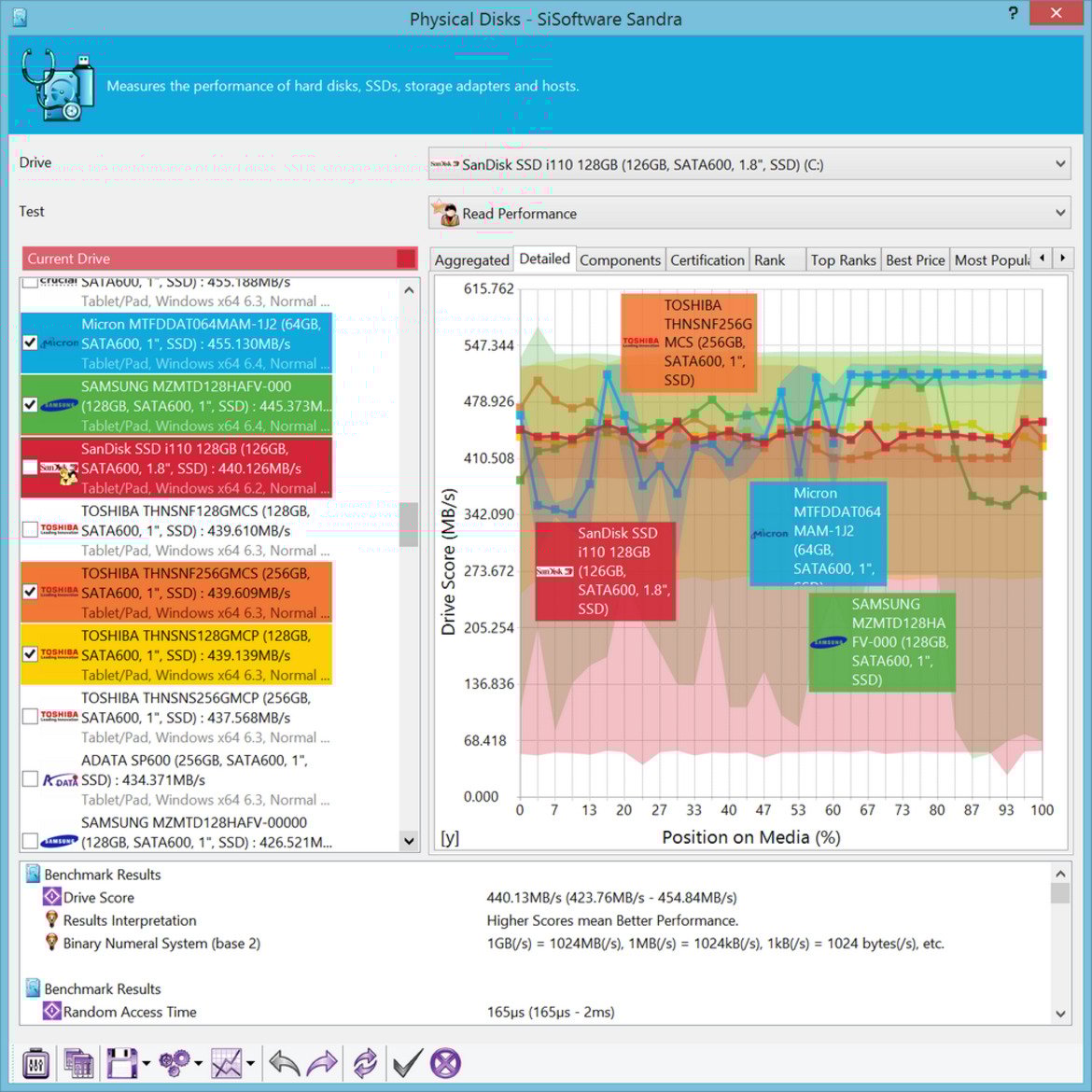Click the SanDisk logo in the i110 list row
The image size is (1092, 1092).
(59, 470)
